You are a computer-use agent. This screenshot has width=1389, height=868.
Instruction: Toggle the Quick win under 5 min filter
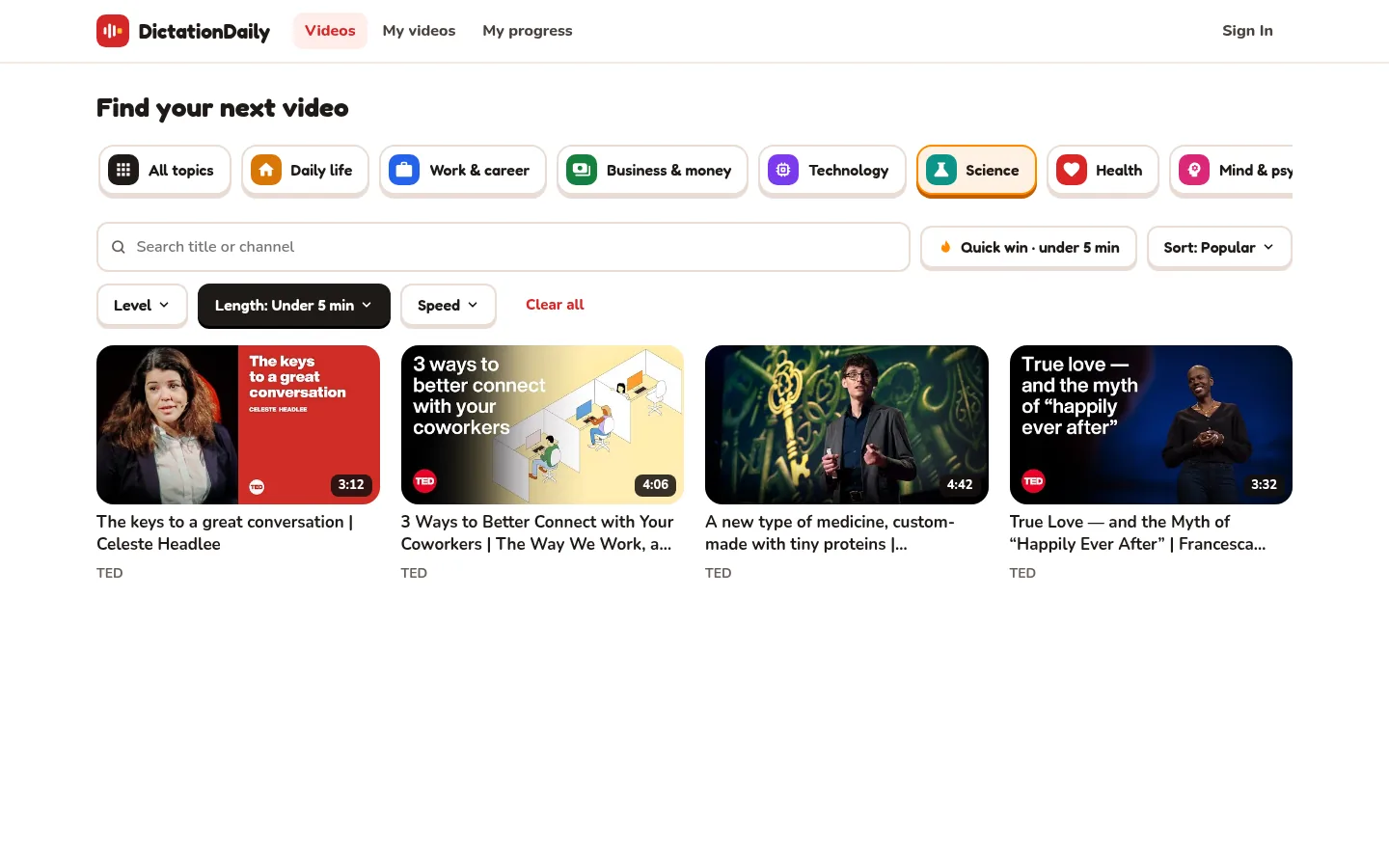tap(1028, 248)
